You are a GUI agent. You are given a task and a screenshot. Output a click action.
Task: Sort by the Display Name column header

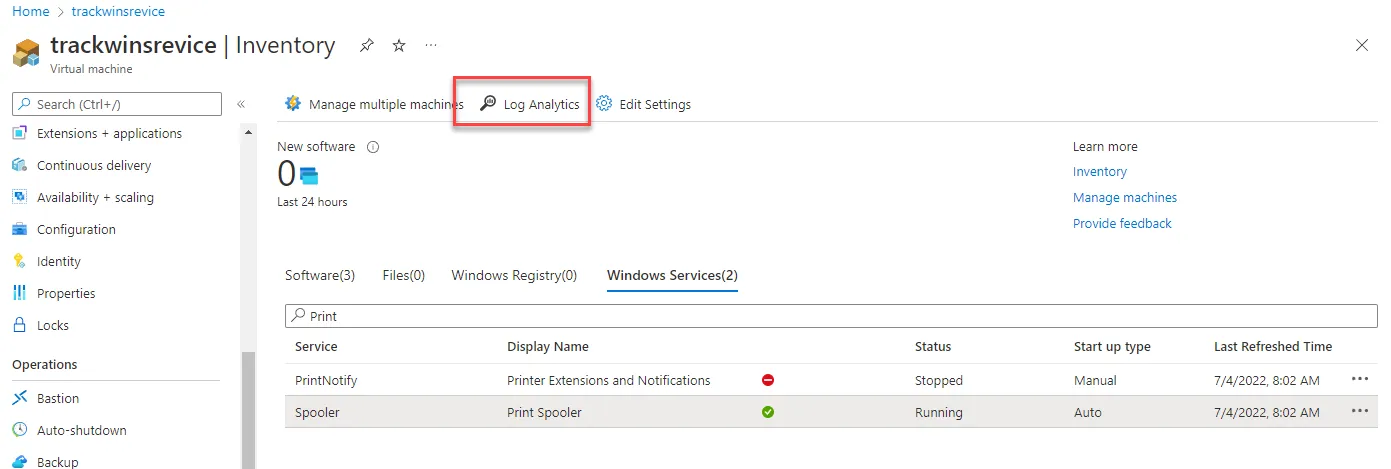point(548,347)
